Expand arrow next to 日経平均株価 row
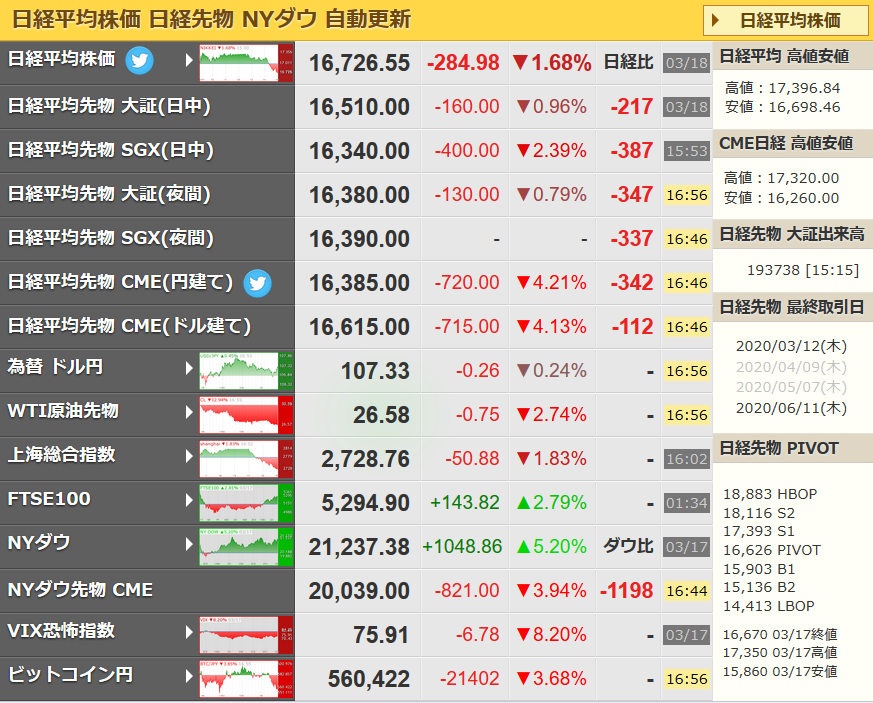873x703 pixels. [189, 60]
